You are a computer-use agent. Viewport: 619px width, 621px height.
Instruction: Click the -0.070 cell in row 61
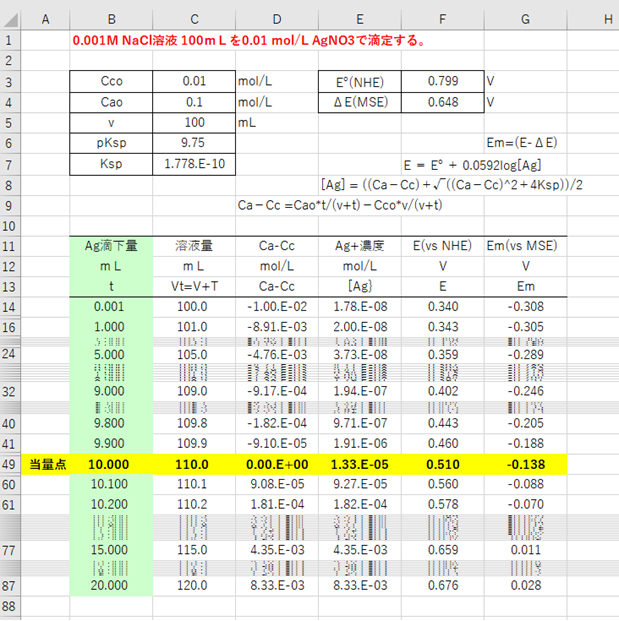(x=525, y=504)
